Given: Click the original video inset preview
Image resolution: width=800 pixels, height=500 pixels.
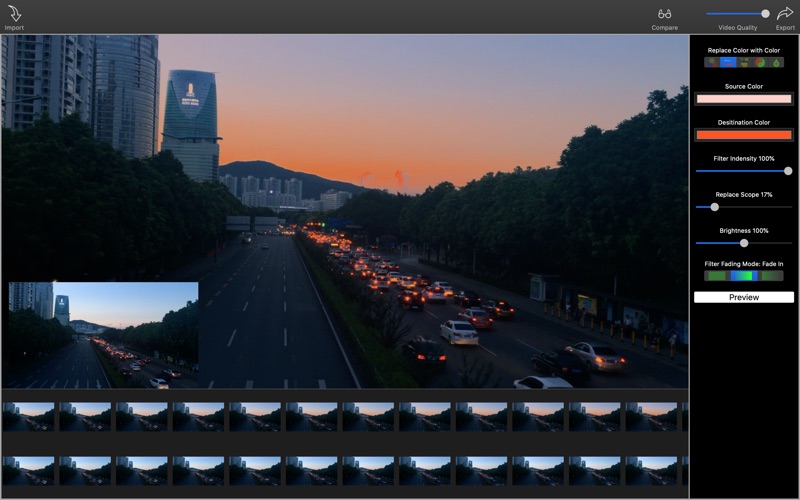Looking at the screenshot, I should click(104, 335).
